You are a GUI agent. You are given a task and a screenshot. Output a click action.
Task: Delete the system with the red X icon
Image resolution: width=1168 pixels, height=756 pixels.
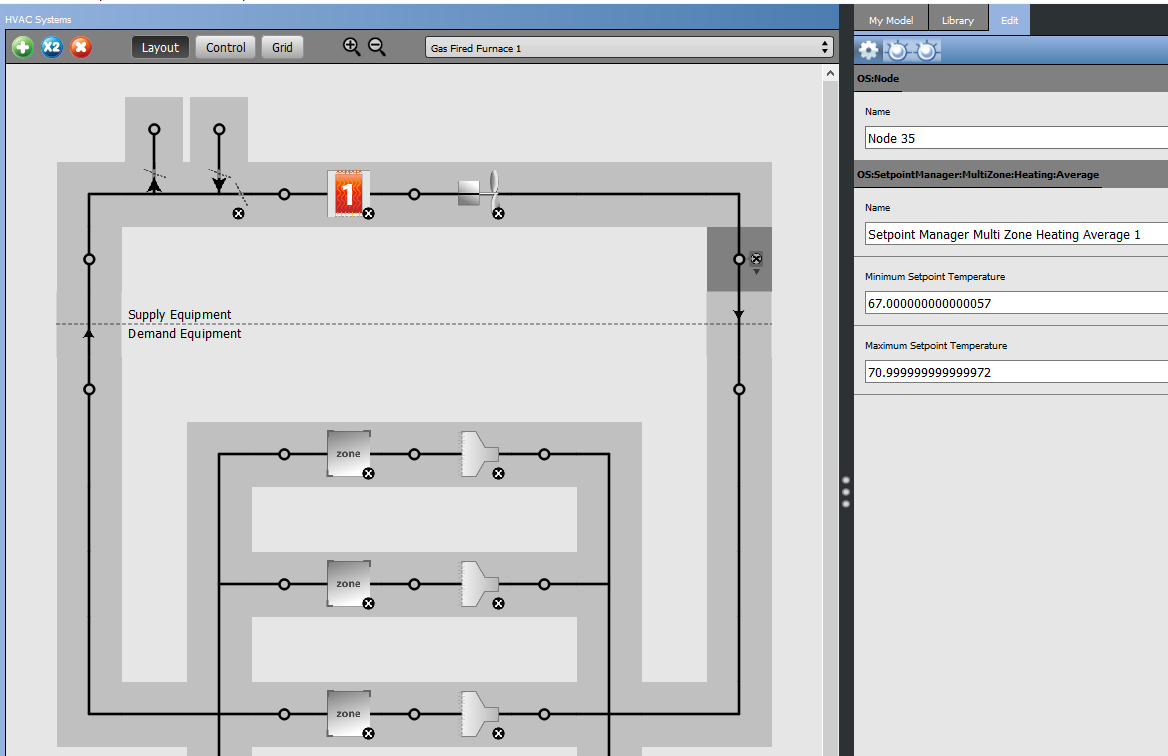pyautogui.click(x=80, y=48)
